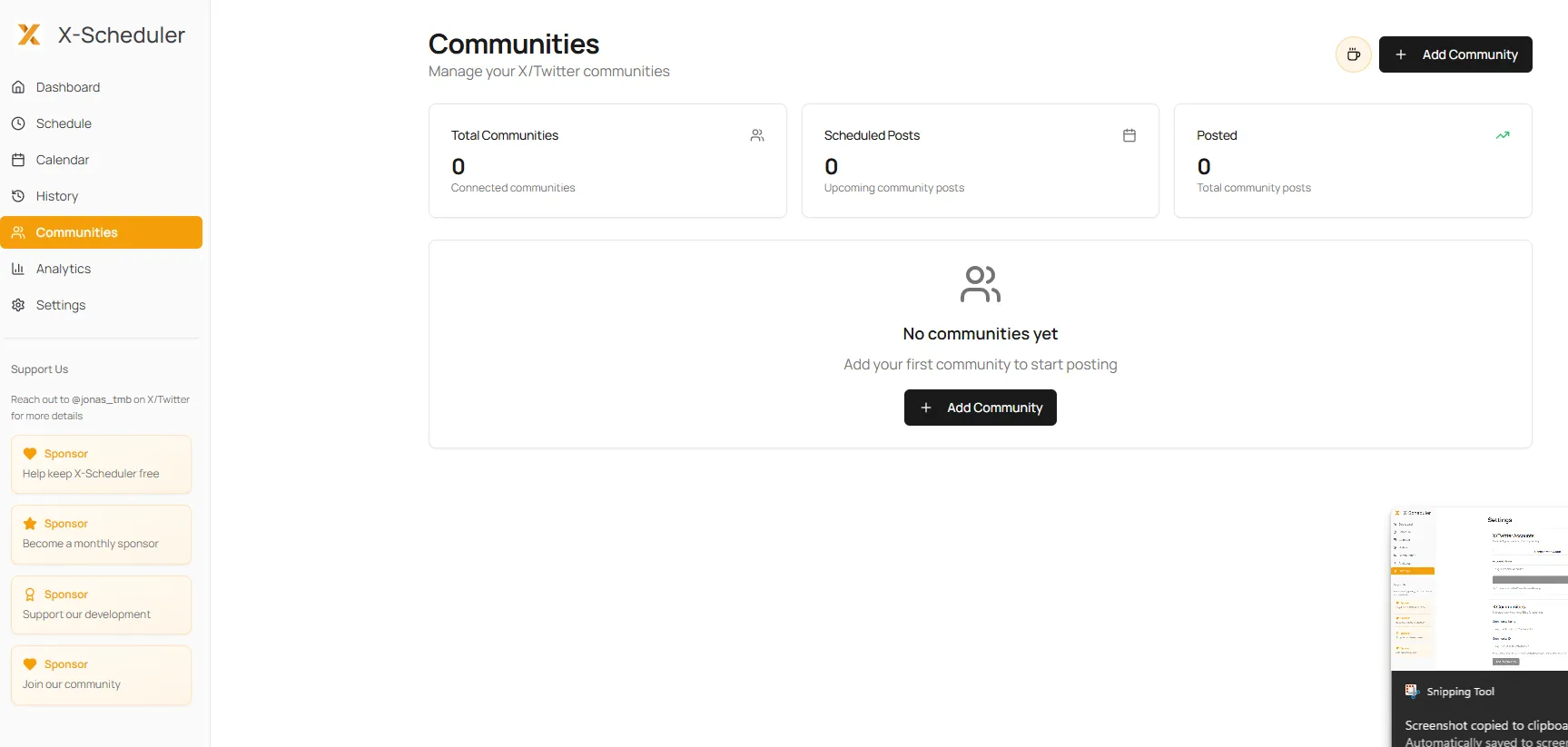The width and height of the screenshot is (1568, 747).
Task: Click the Settings gear icon in sidebar
Action: click(x=18, y=305)
